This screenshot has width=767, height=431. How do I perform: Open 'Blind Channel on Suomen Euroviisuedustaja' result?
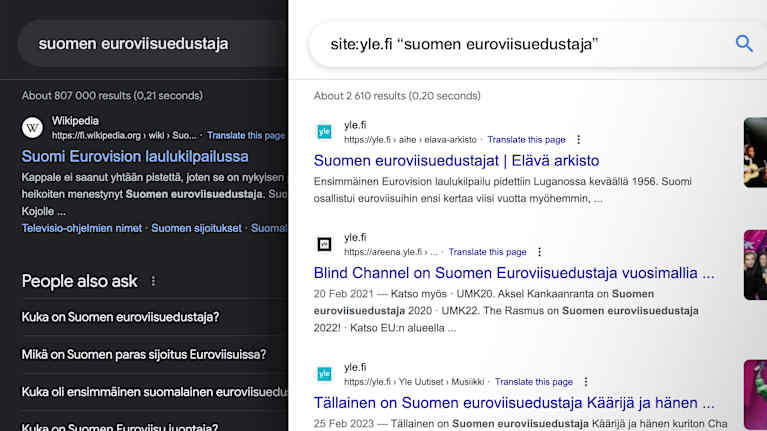pyautogui.click(x=514, y=273)
